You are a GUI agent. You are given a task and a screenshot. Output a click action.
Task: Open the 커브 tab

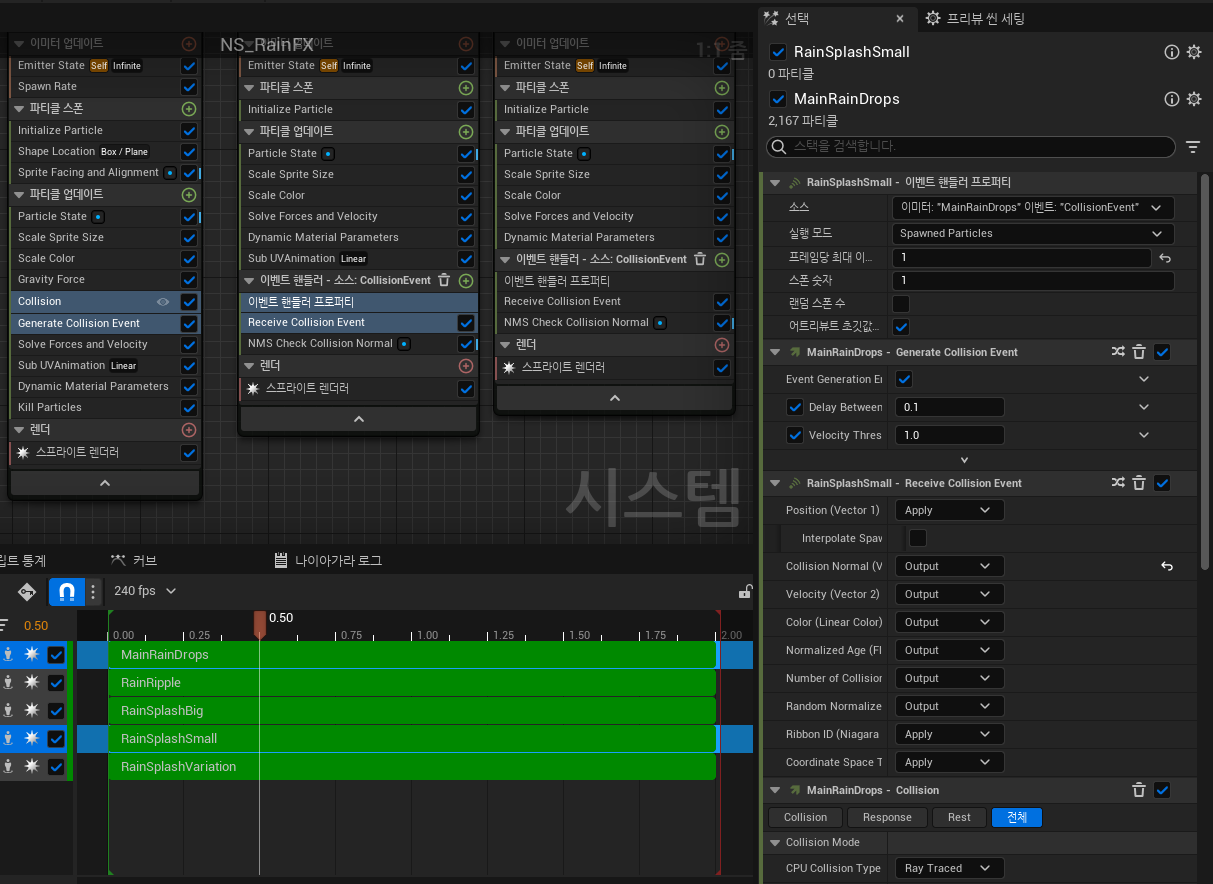point(134,560)
